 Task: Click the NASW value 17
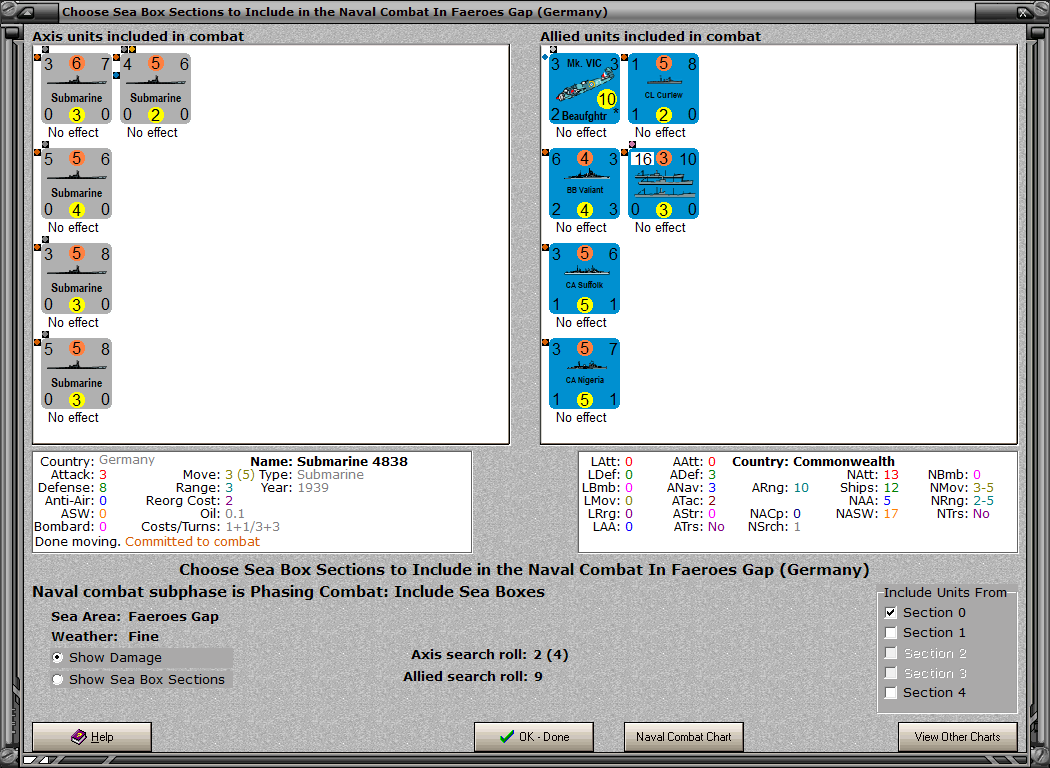(891, 514)
